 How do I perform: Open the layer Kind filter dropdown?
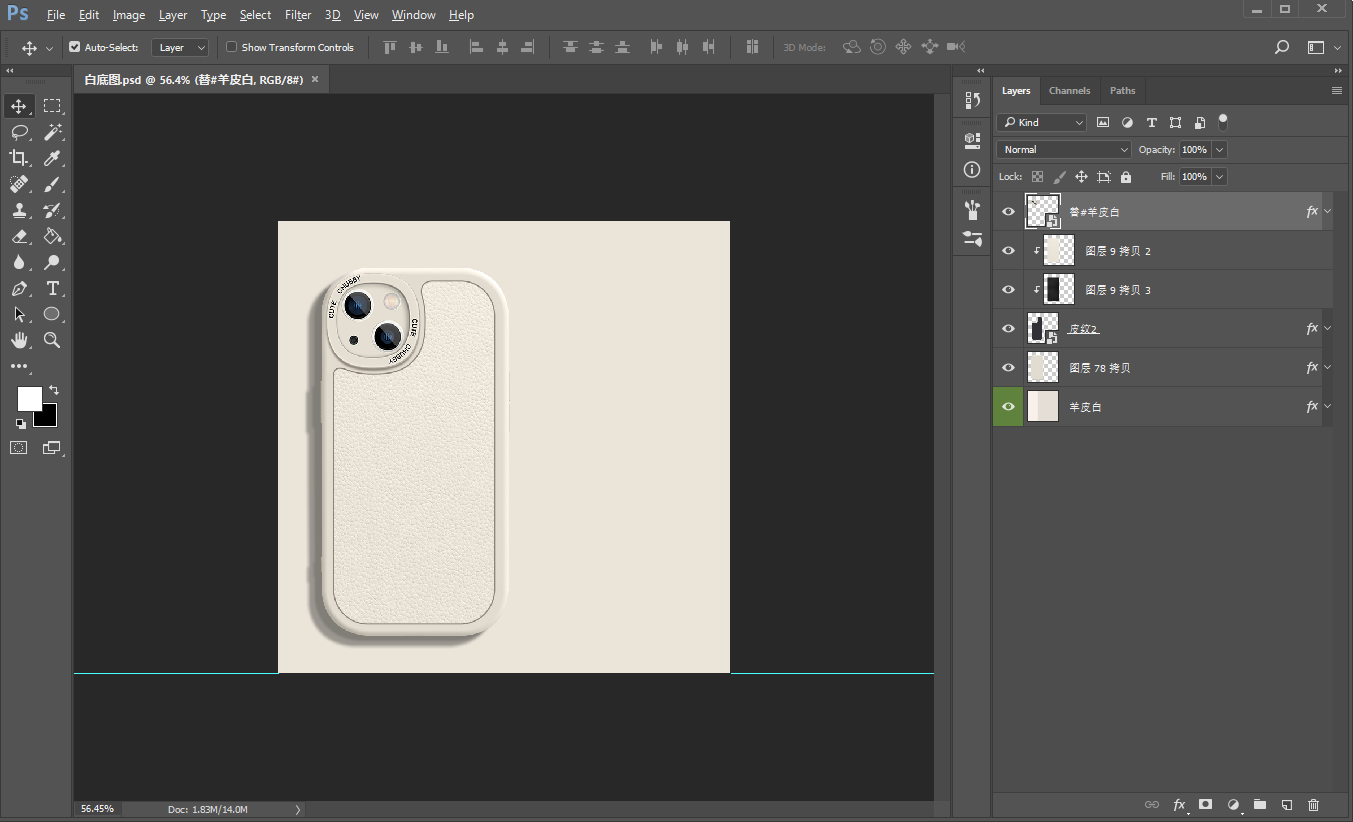point(1041,122)
